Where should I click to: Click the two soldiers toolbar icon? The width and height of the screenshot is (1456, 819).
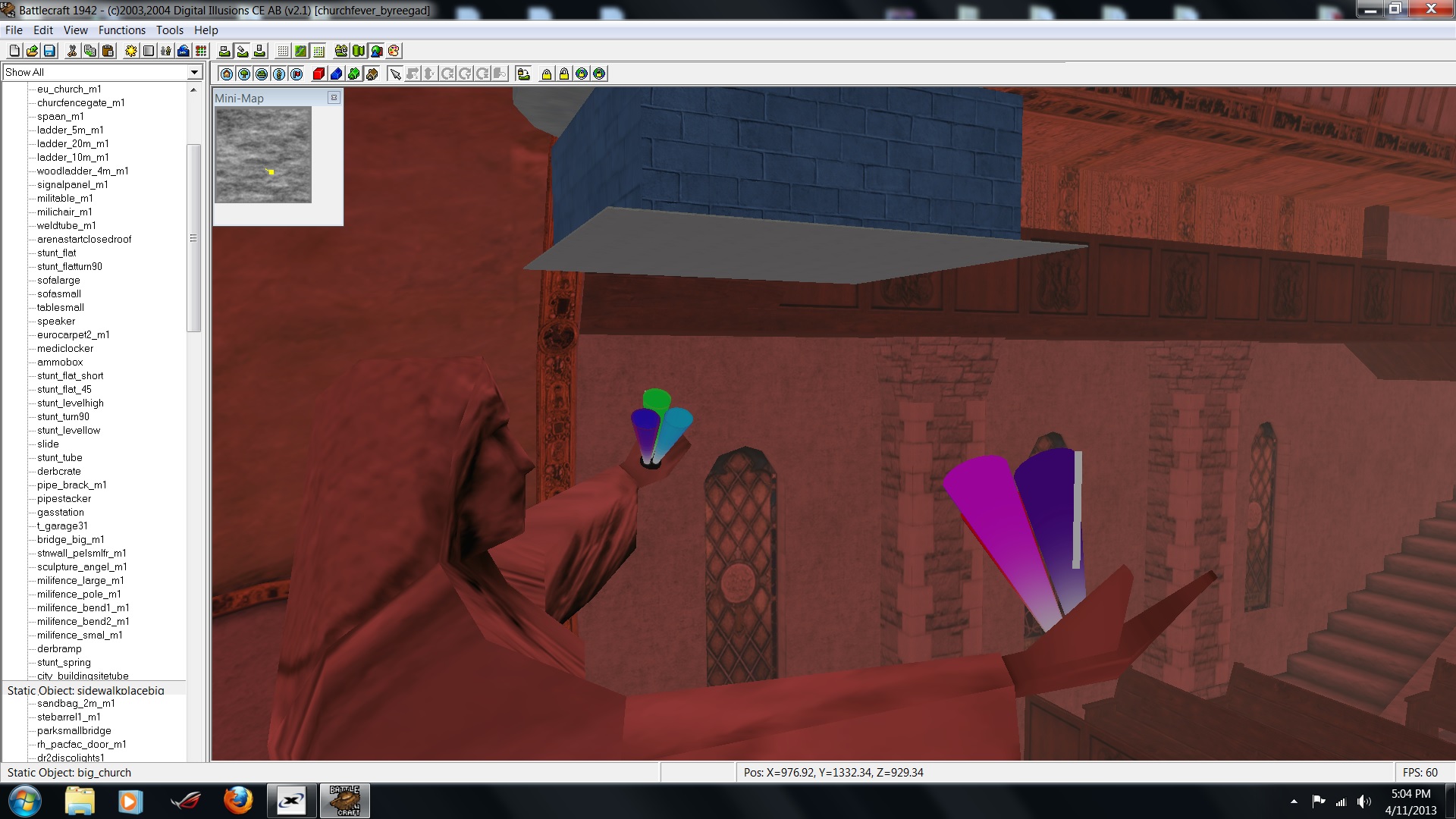pyautogui.click(x=165, y=51)
